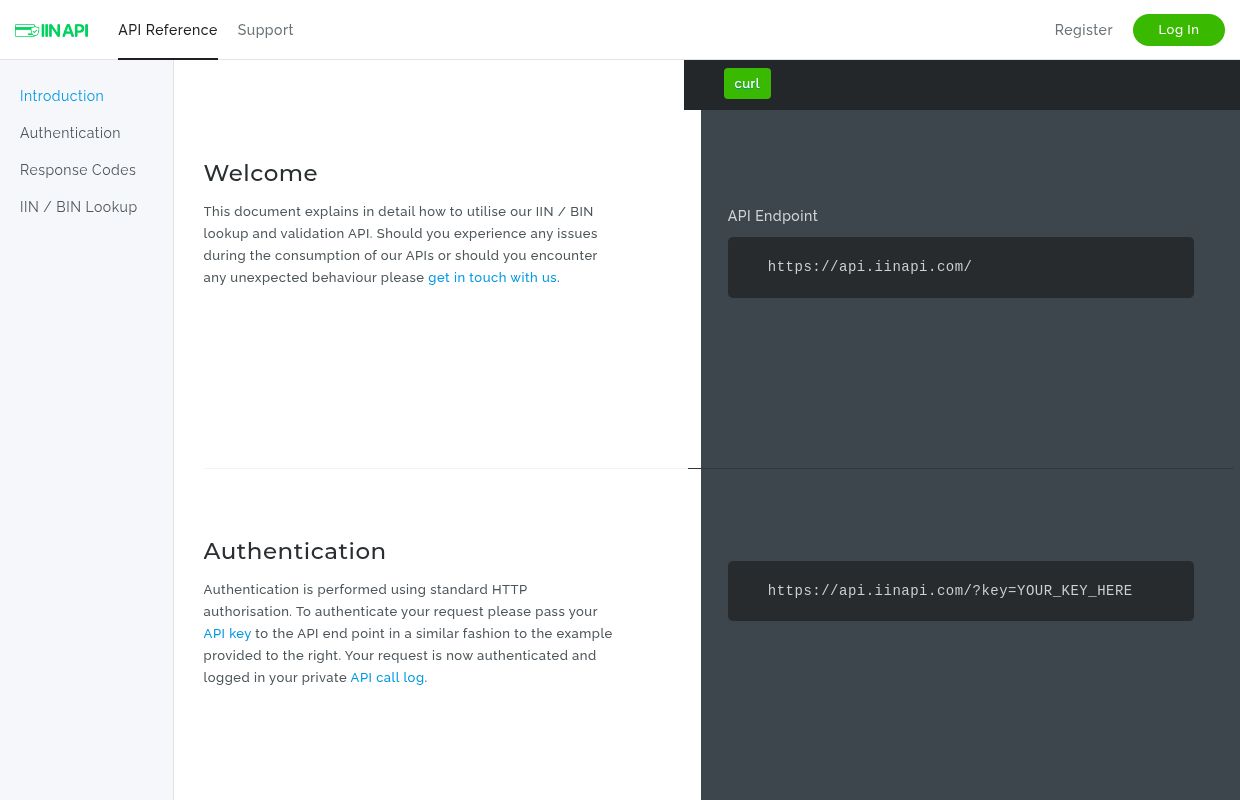
Task: Open the API Reference tab
Action: pyautogui.click(x=168, y=30)
